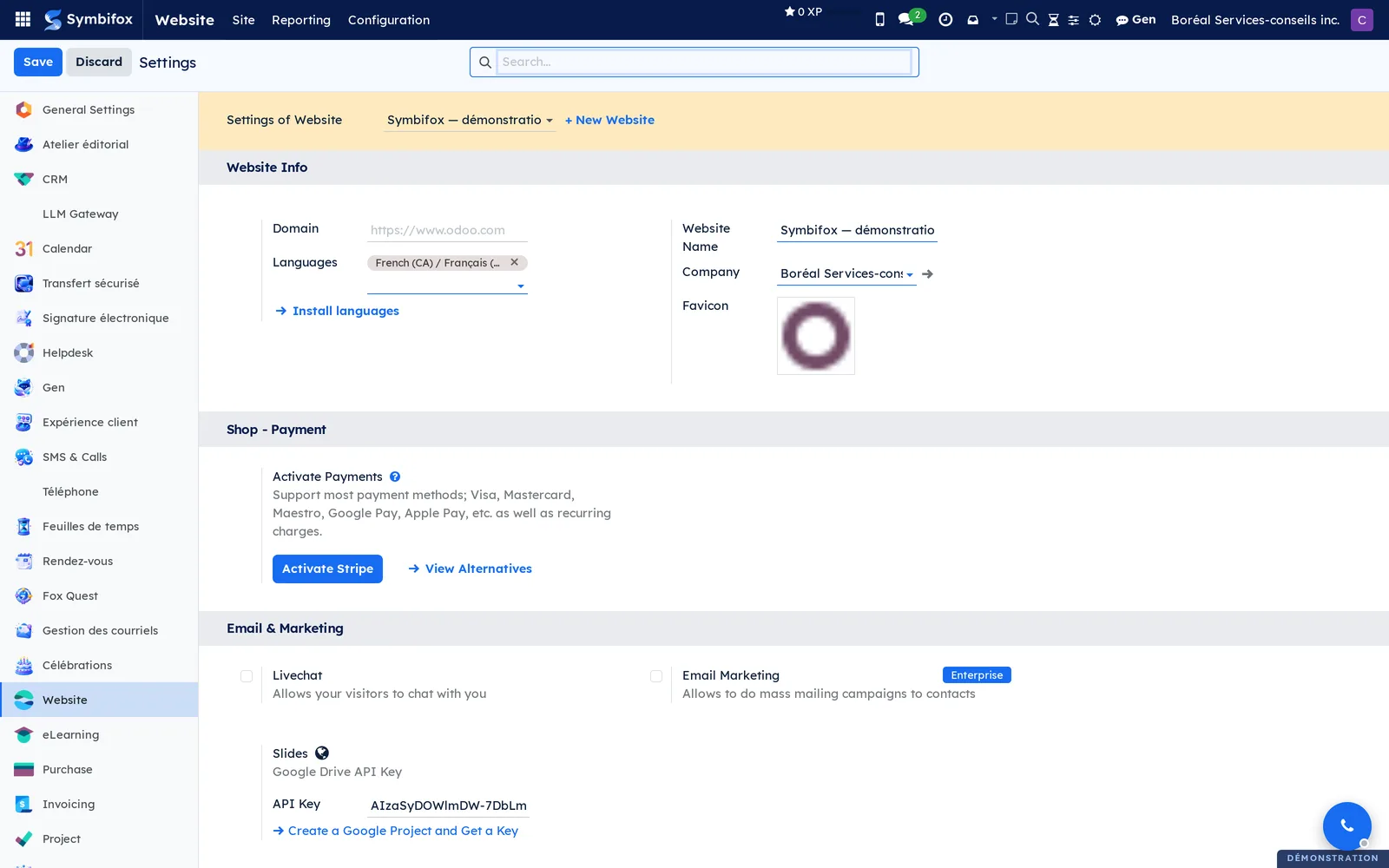1389x868 pixels.
Task: Select LLM Gateway in the sidebar
Action: point(99,214)
